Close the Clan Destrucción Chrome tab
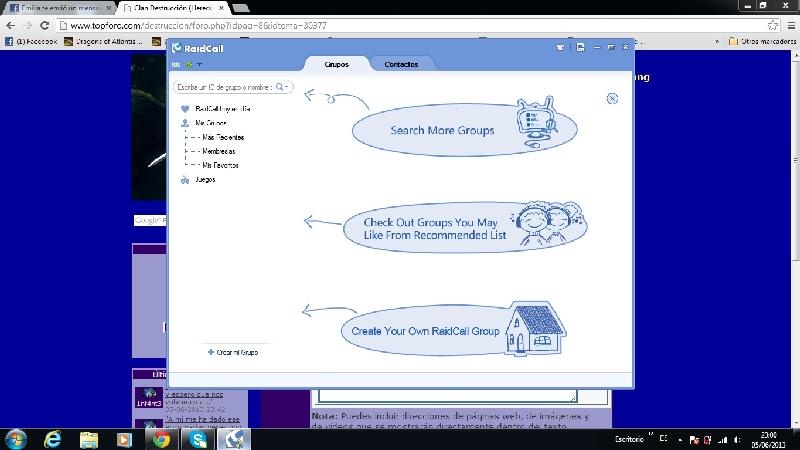 tap(221, 8)
